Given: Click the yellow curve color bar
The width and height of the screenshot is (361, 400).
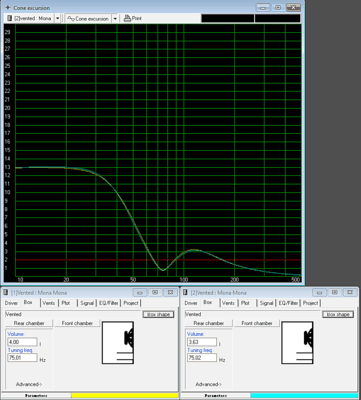Looking at the screenshot, I should [125, 396].
